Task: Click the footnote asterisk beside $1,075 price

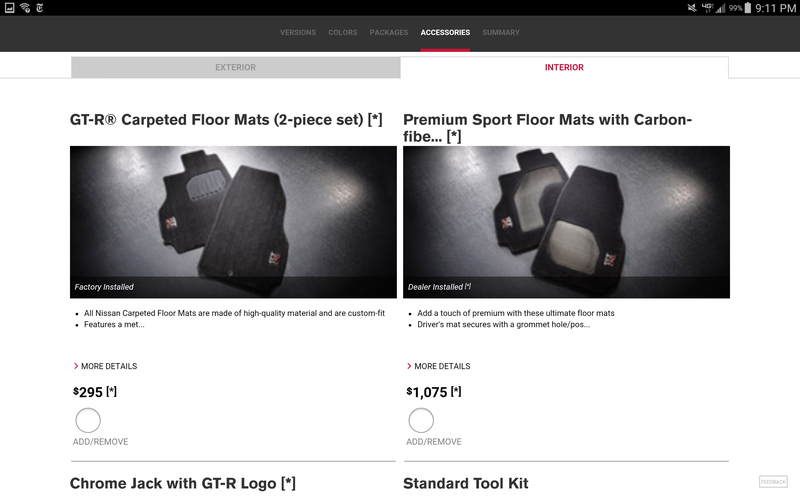Action: [x=456, y=391]
